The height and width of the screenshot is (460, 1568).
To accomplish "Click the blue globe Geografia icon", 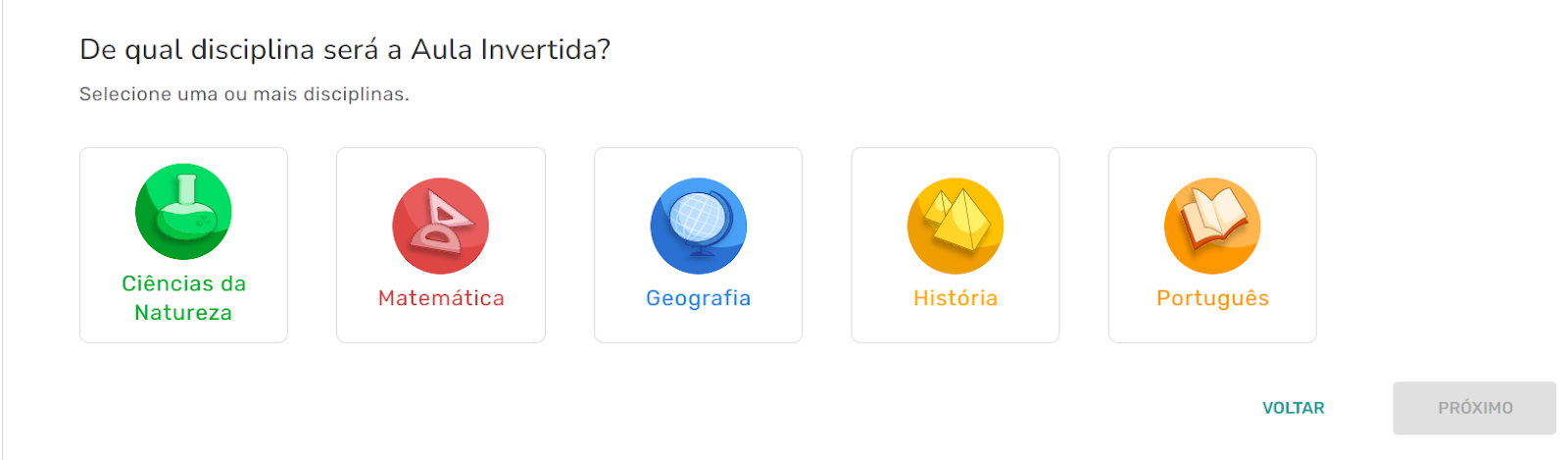I will pyautogui.click(x=698, y=226).
